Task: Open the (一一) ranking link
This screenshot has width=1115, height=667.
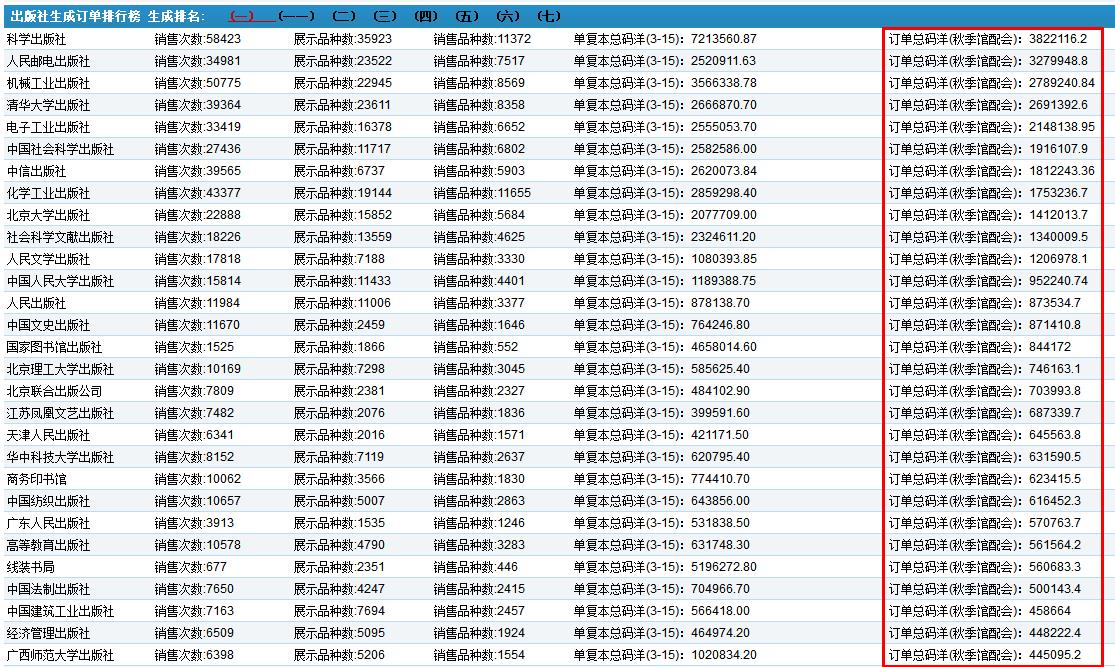Action: point(296,17)
